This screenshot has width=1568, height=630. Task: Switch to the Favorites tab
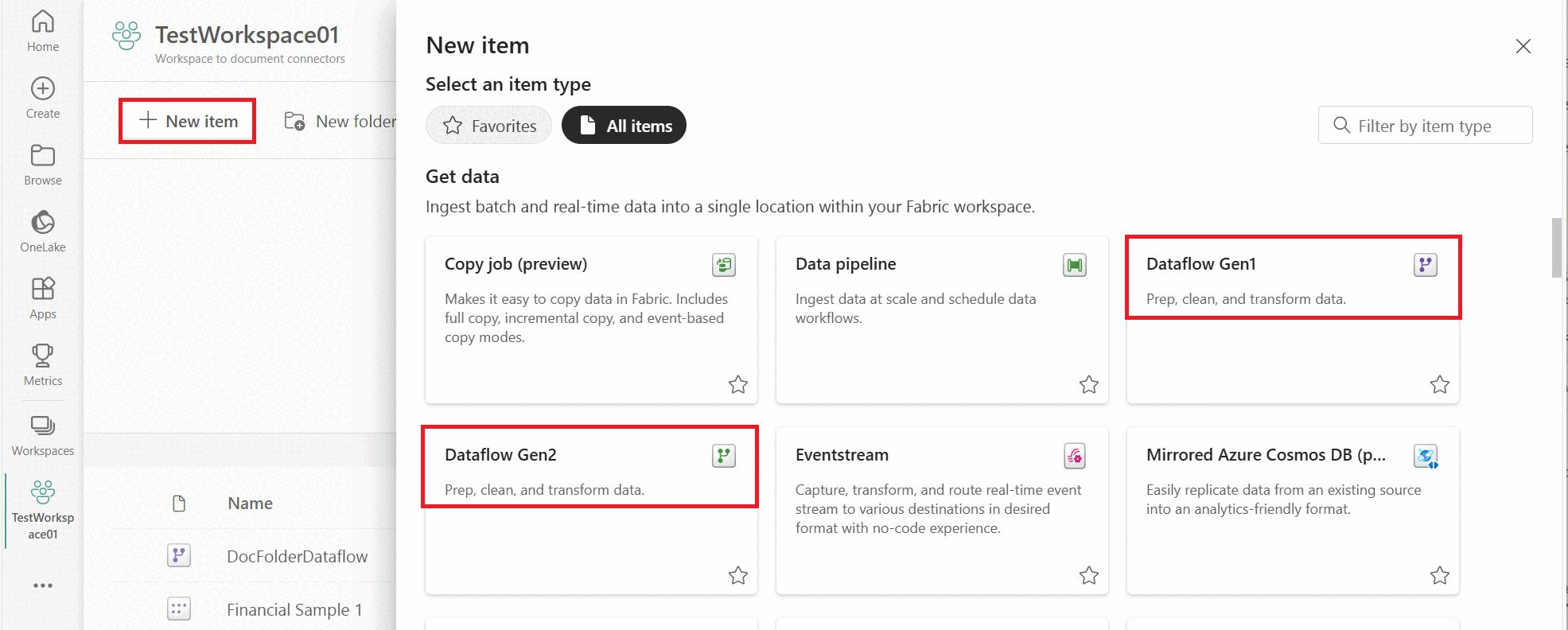pos(489,126)
